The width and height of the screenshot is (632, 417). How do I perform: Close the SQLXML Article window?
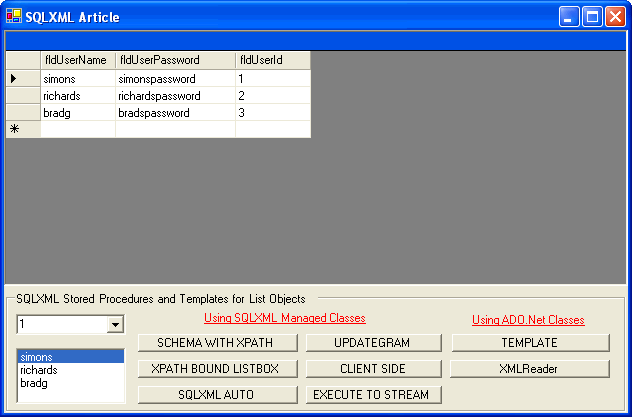pyautogui.click(x=615, y=17)
